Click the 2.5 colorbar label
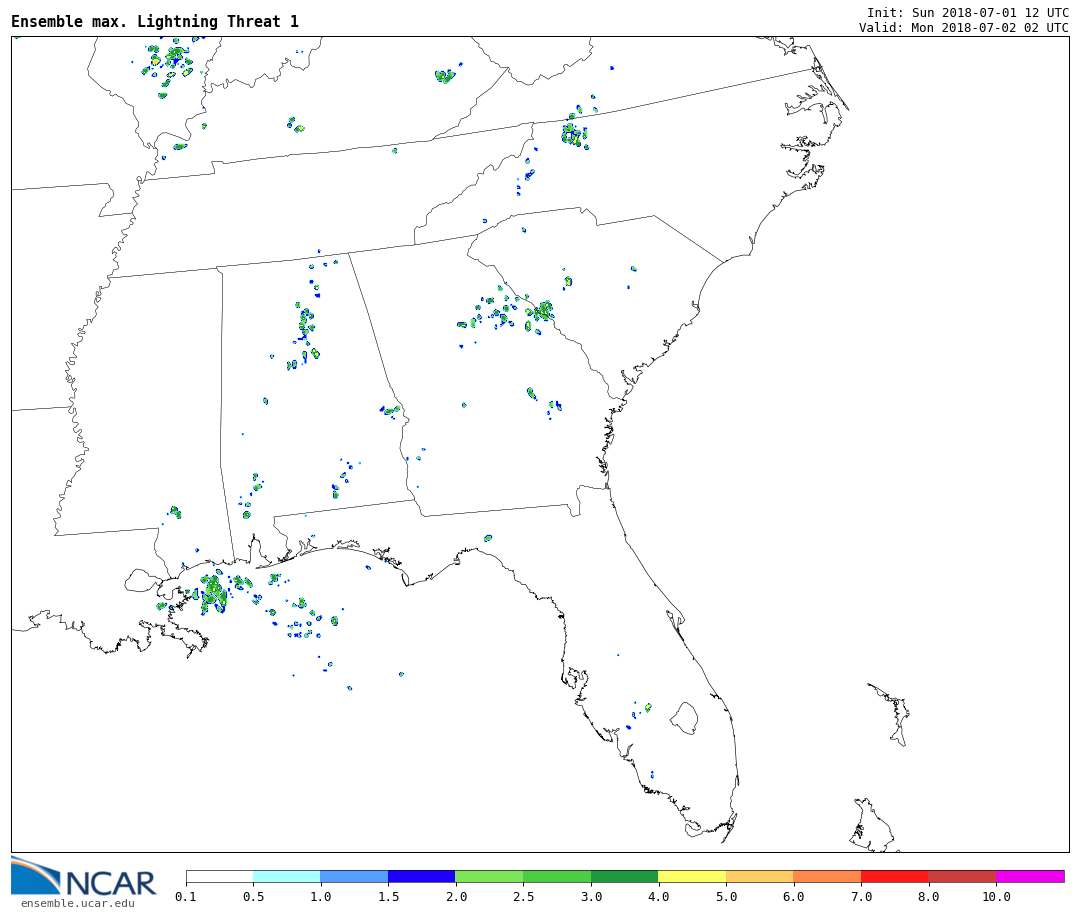Viewport: 1080px width, 915px height. point(523,896)
